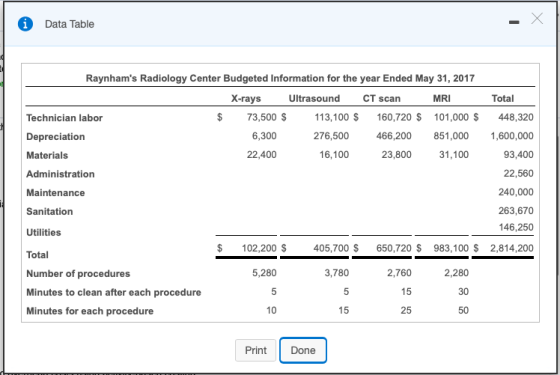This screenshot has width=560, height=375.
Task: Click MRI minutes to clean value 30
Action: (464, 292)
